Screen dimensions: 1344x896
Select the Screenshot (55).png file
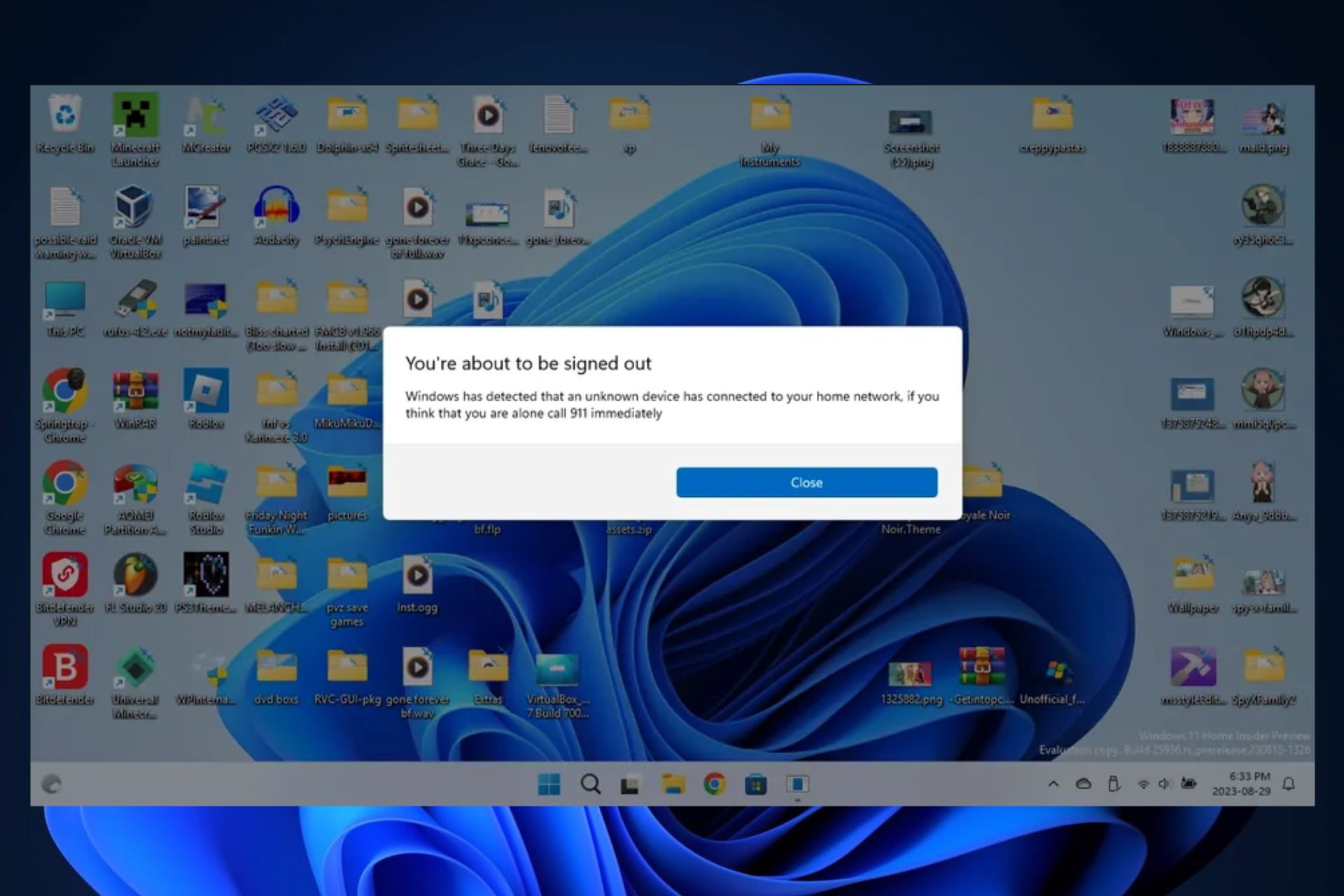(x=911, y=137)
